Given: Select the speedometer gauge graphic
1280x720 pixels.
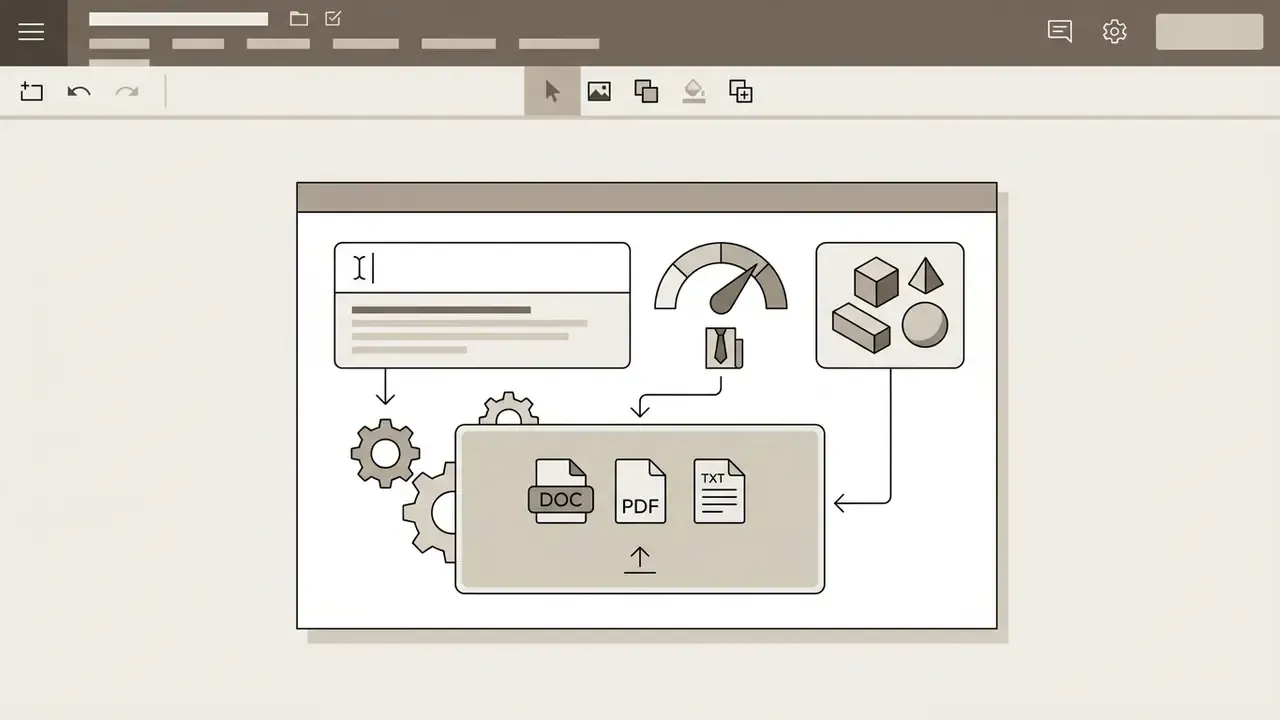Looking at the screenshot, I should (721, 277).
